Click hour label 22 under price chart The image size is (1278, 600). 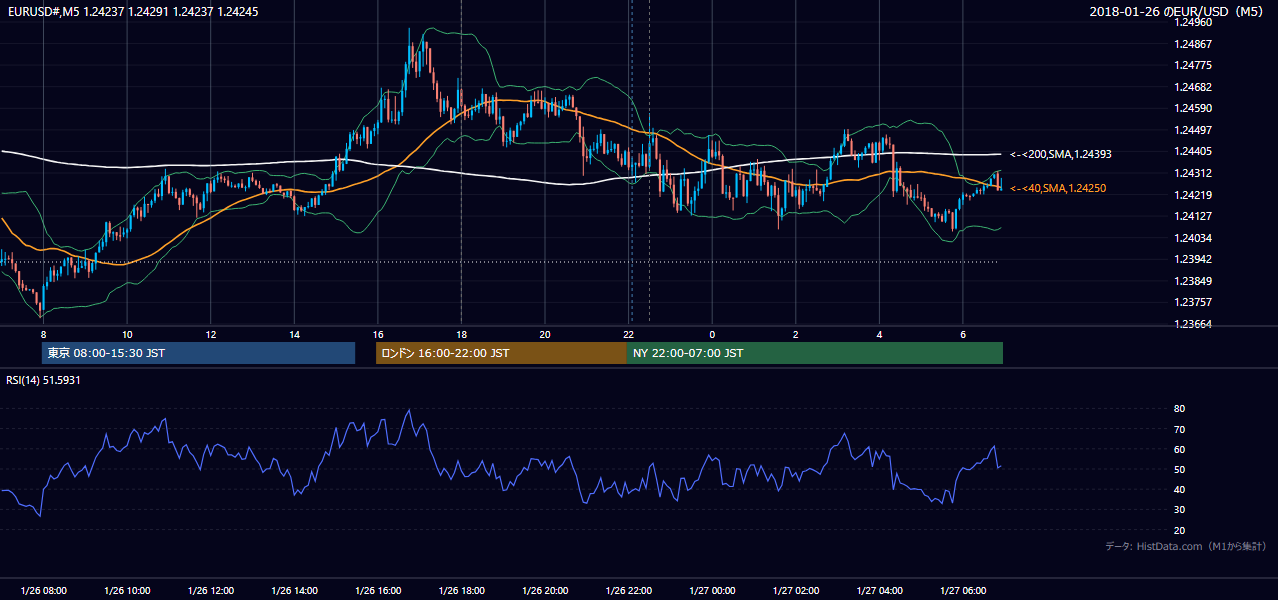click(x=629, y=334)
